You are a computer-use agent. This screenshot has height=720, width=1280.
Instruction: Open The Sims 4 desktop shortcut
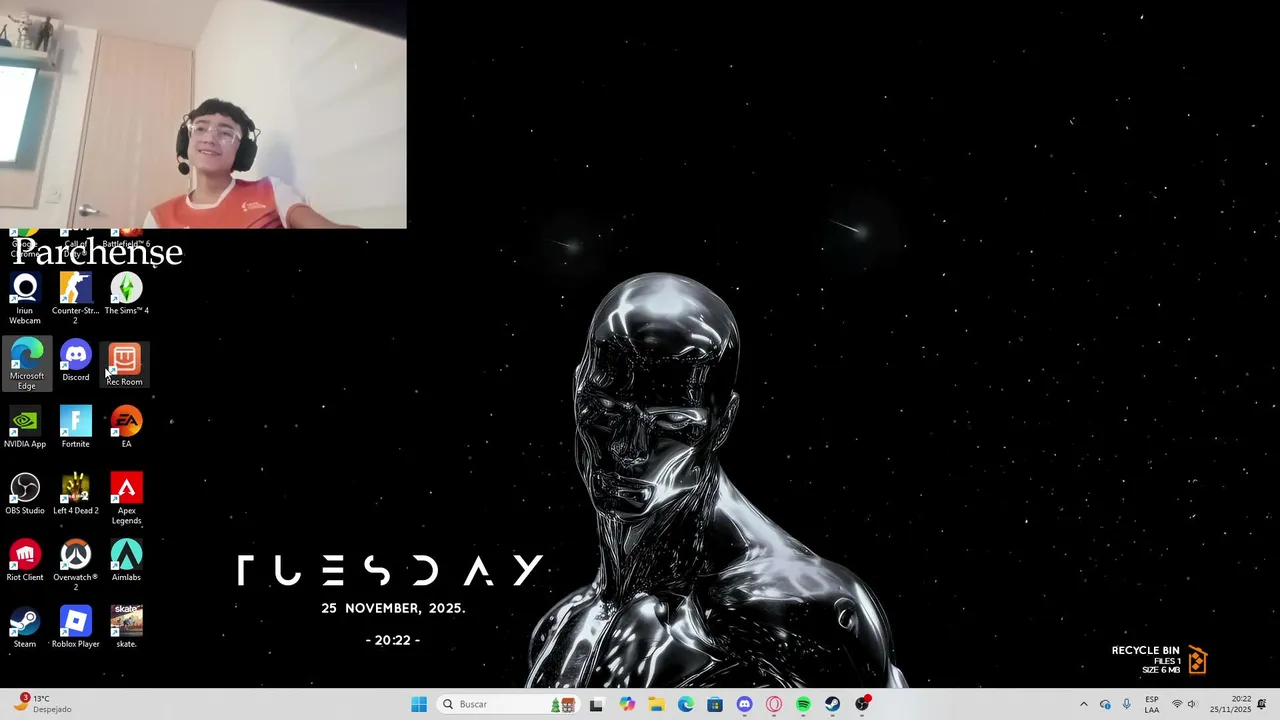pos(126,294)
